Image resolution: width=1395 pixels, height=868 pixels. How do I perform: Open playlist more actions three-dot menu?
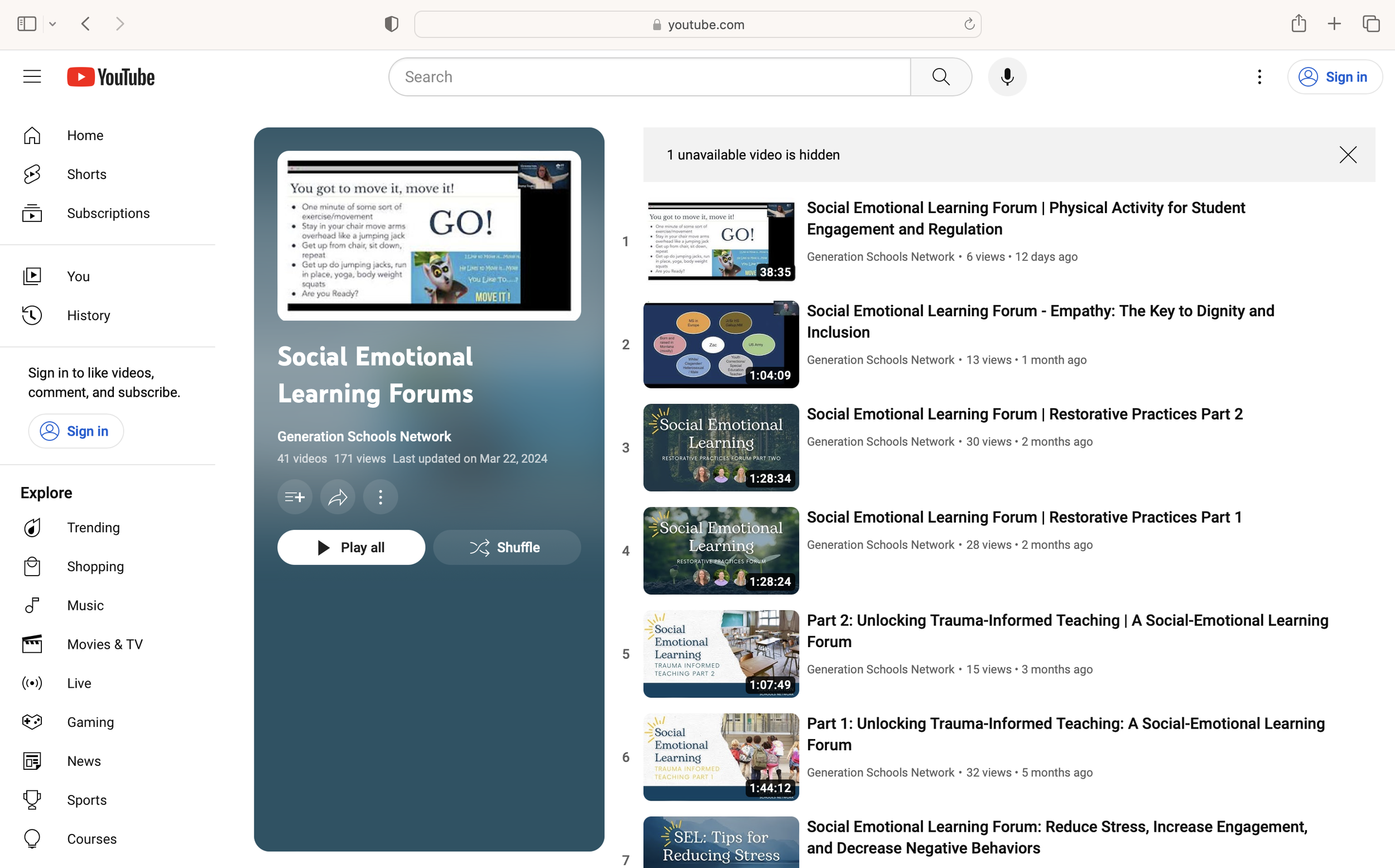tap(380, 496)
